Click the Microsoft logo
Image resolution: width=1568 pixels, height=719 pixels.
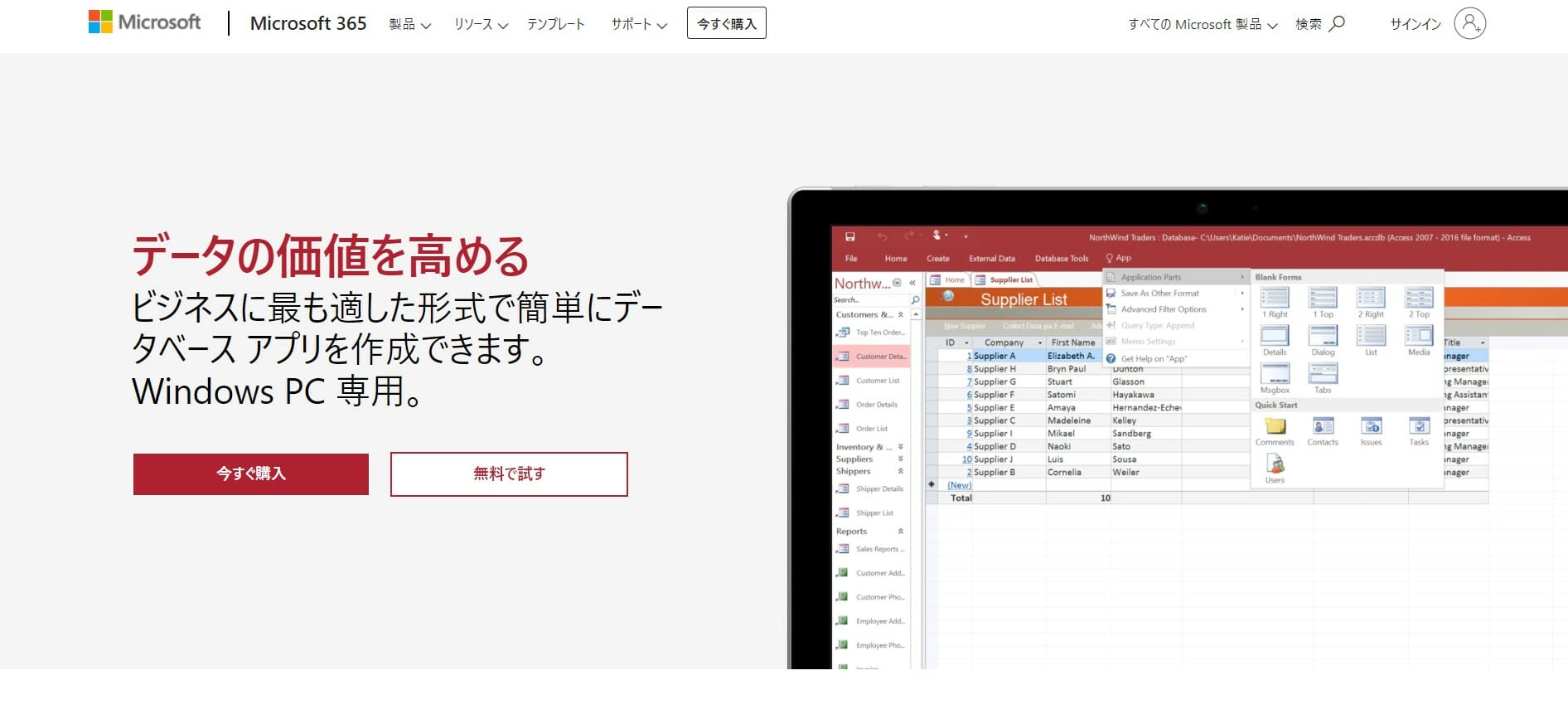coord(145,22)
